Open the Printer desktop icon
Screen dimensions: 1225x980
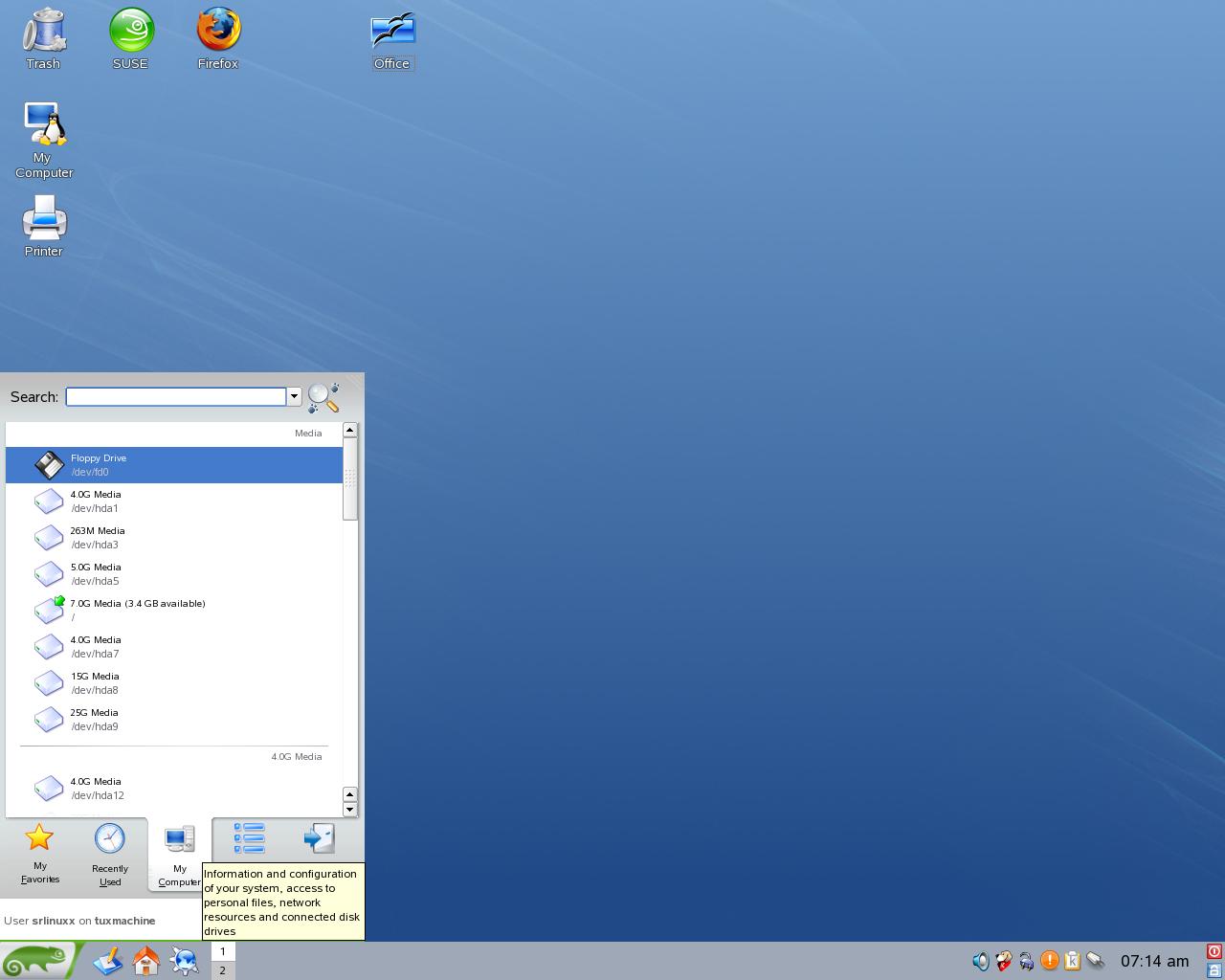(44, 226)
